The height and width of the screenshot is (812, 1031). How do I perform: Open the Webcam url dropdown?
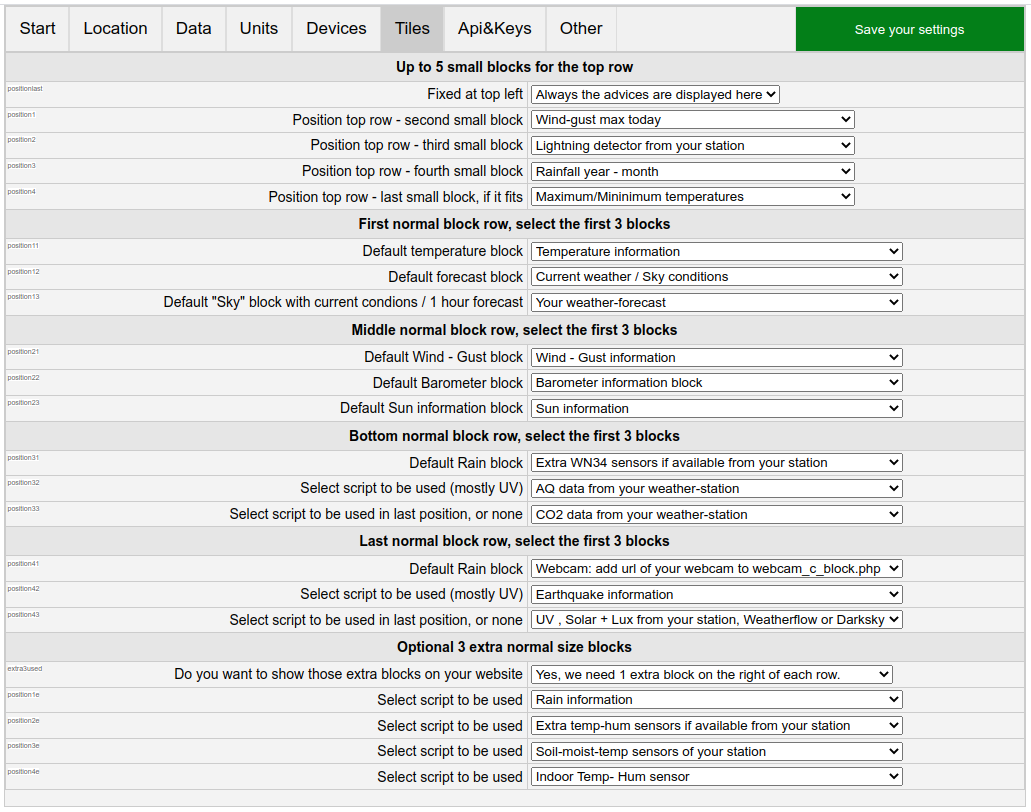click(717, 569)
